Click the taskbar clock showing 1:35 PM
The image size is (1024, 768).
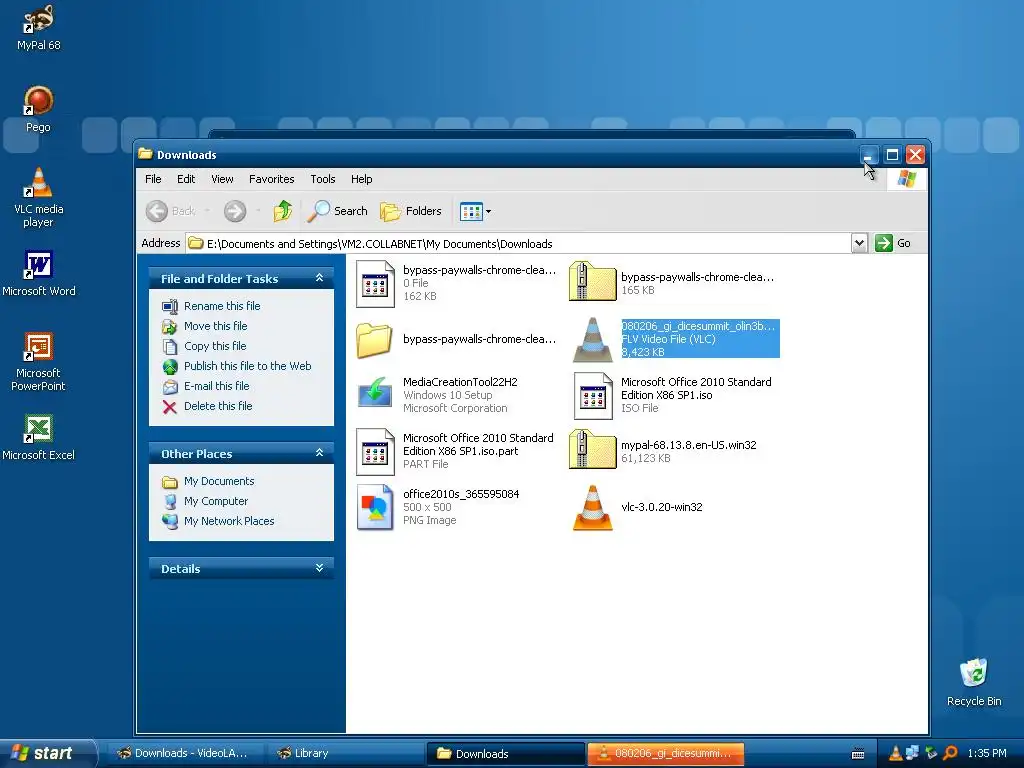tap(987, 753)
